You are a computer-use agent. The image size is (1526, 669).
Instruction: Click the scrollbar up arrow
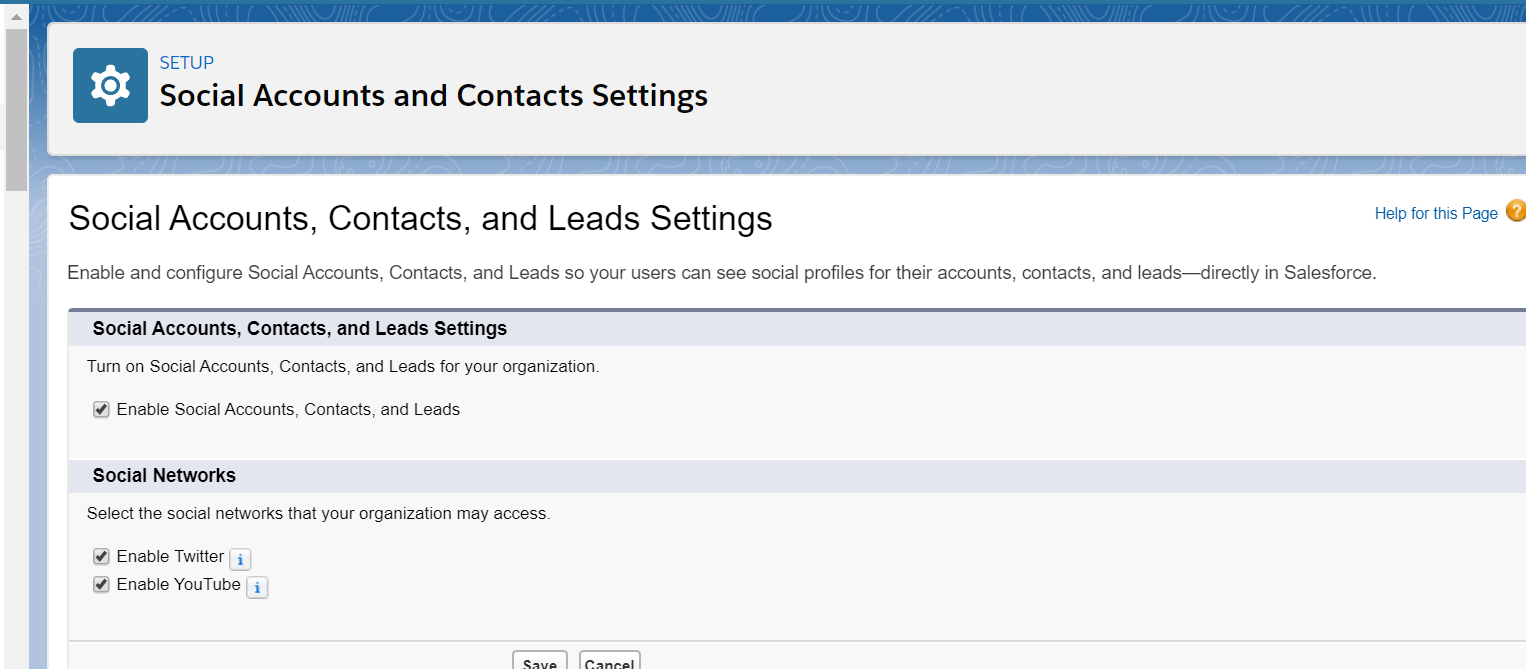pyautogui.click(x=15, y=17)
